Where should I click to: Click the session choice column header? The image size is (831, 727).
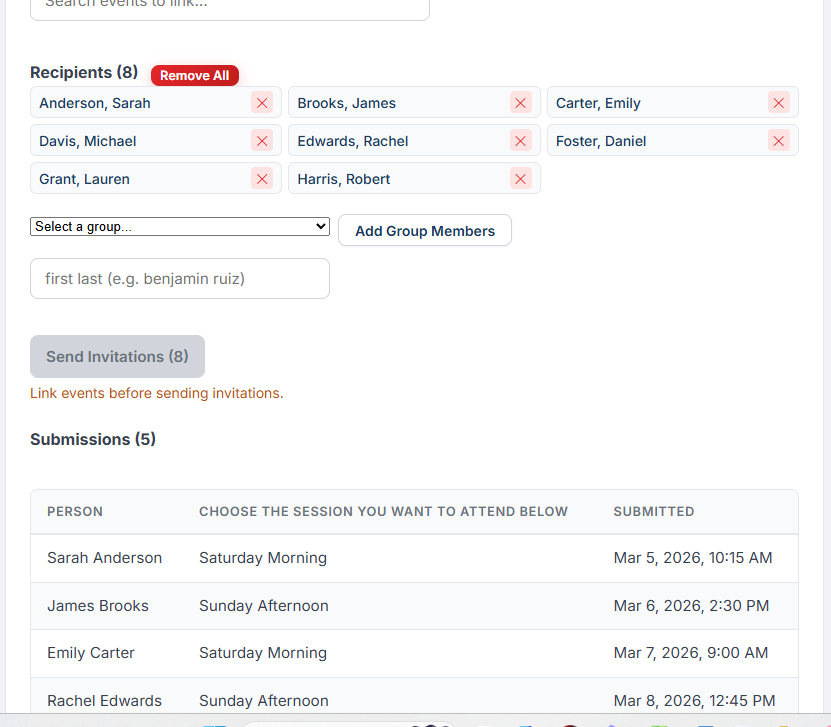[383, 512]
